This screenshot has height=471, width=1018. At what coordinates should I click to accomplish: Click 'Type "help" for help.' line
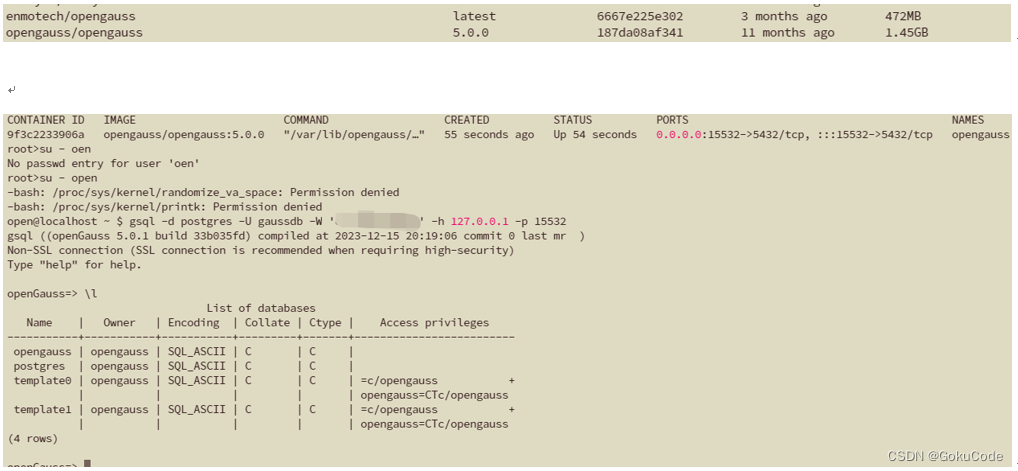click(x=75, y=265)
